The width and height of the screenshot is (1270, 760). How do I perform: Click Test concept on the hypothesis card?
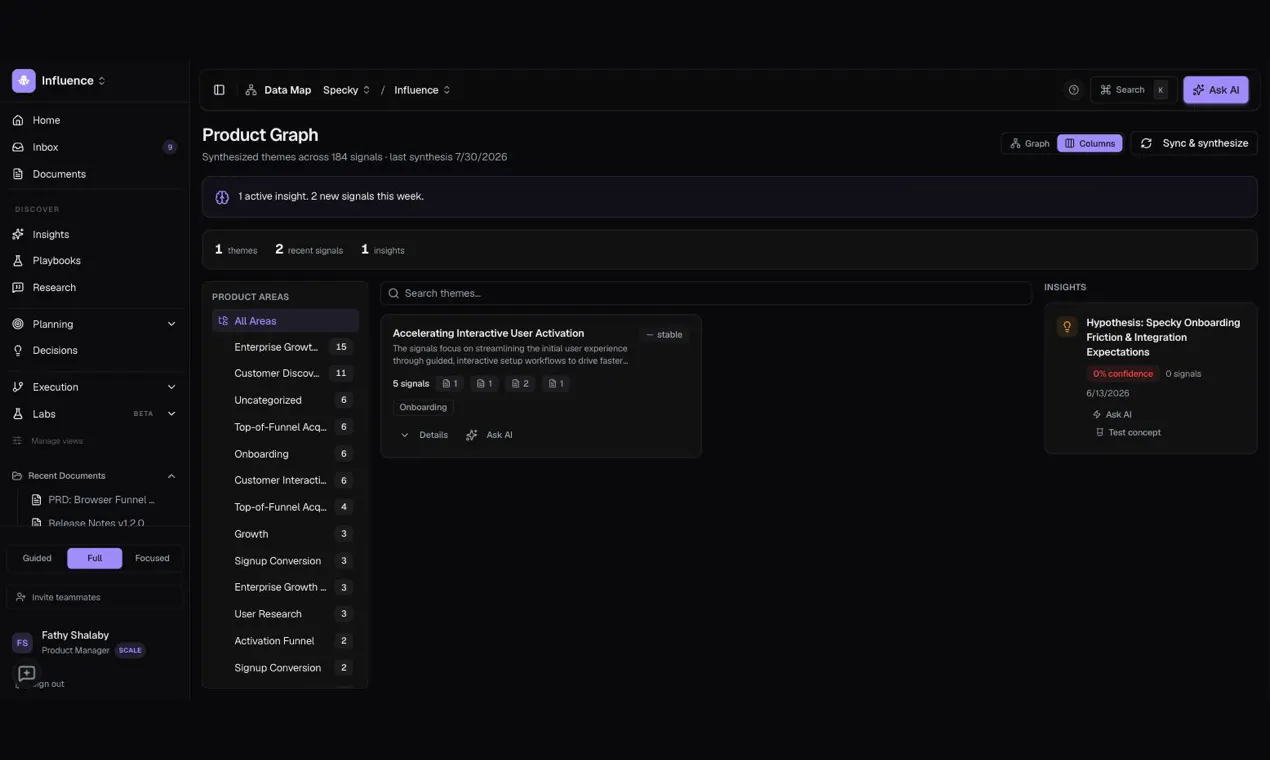pyautogui.click(x=1128, y=433)
